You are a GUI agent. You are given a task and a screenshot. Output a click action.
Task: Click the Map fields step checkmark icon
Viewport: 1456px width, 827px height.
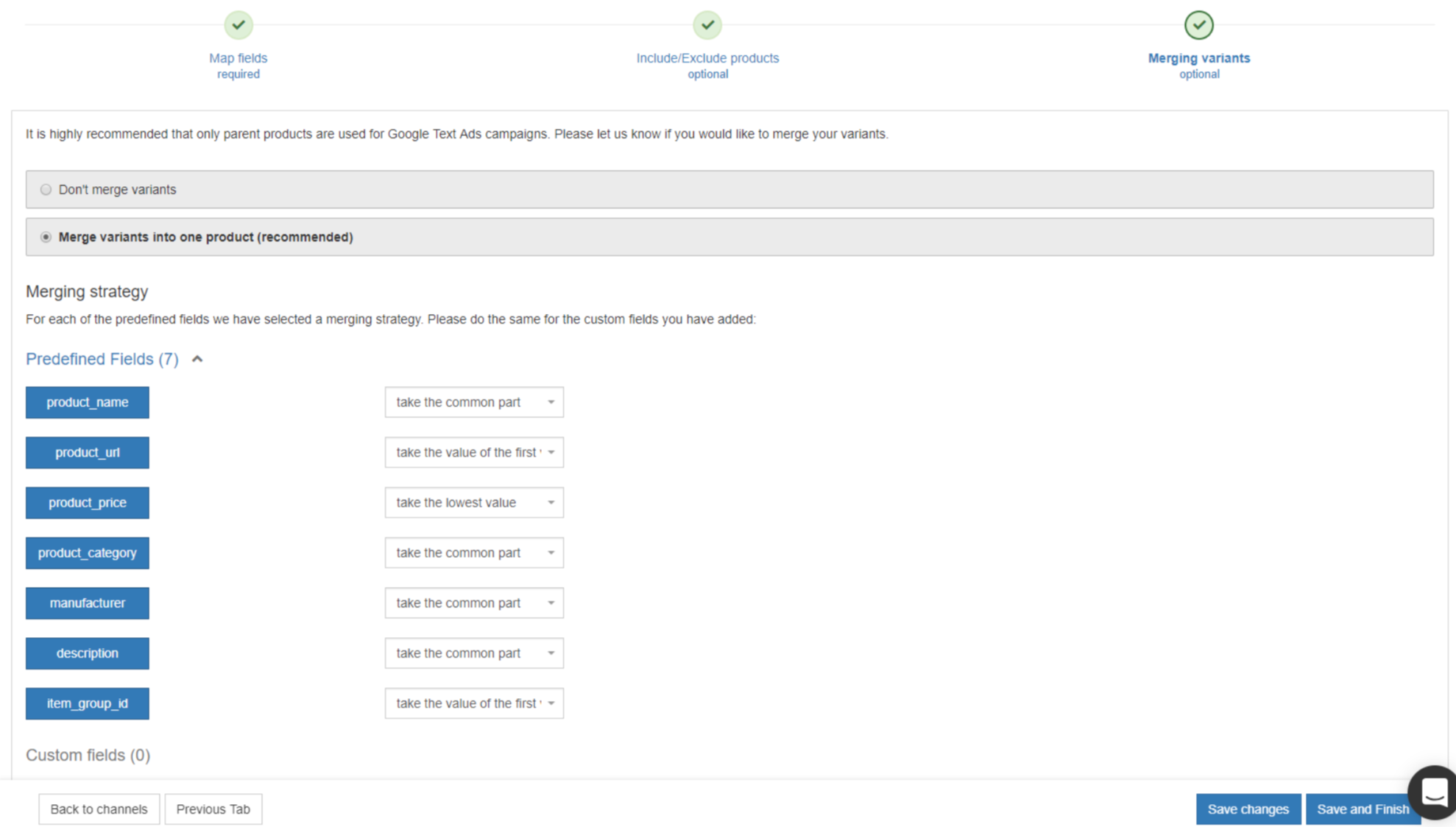(238, 25)
